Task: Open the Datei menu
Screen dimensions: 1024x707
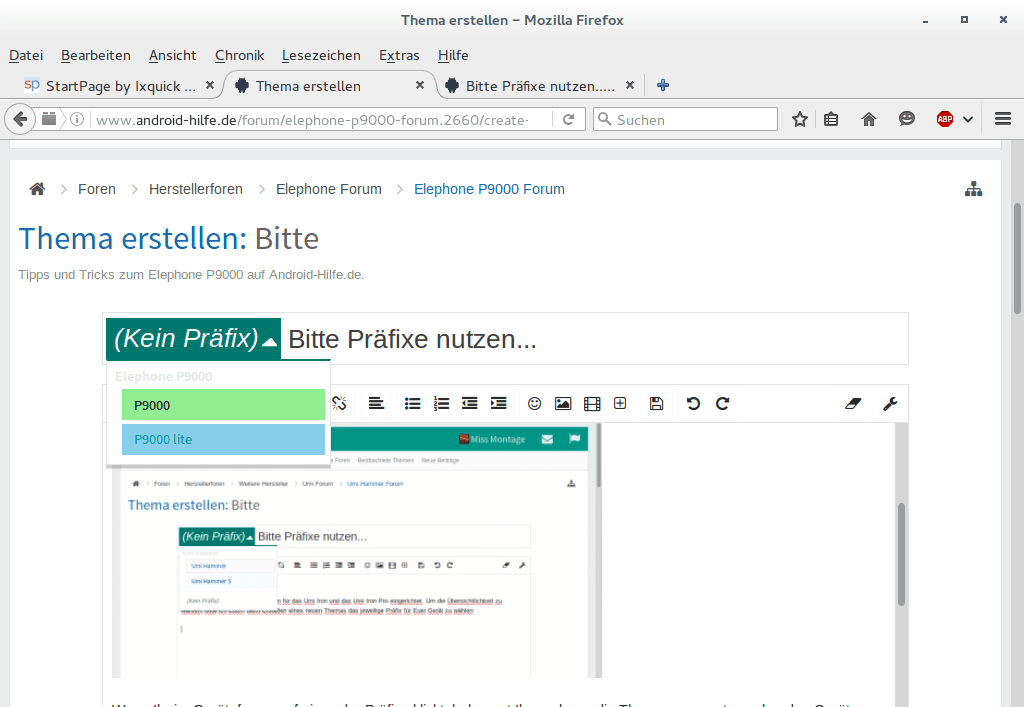Action: tap(26, 55)
